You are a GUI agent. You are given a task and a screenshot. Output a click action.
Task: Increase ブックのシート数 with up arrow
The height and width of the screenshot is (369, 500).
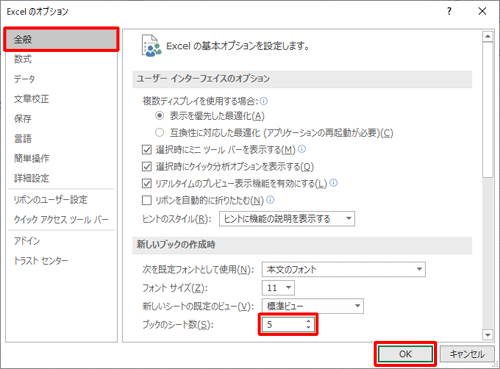(x=308, y=321)
